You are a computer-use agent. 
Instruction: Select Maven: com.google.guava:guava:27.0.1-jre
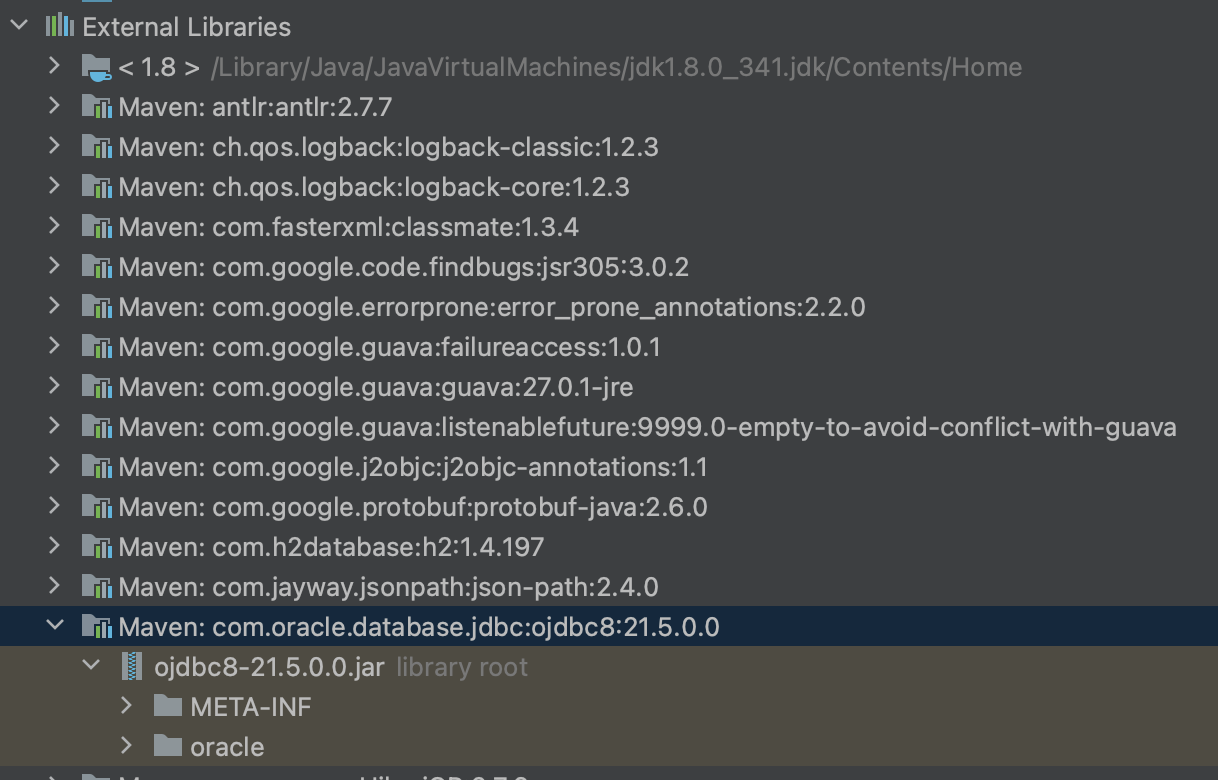pos(376,387)
